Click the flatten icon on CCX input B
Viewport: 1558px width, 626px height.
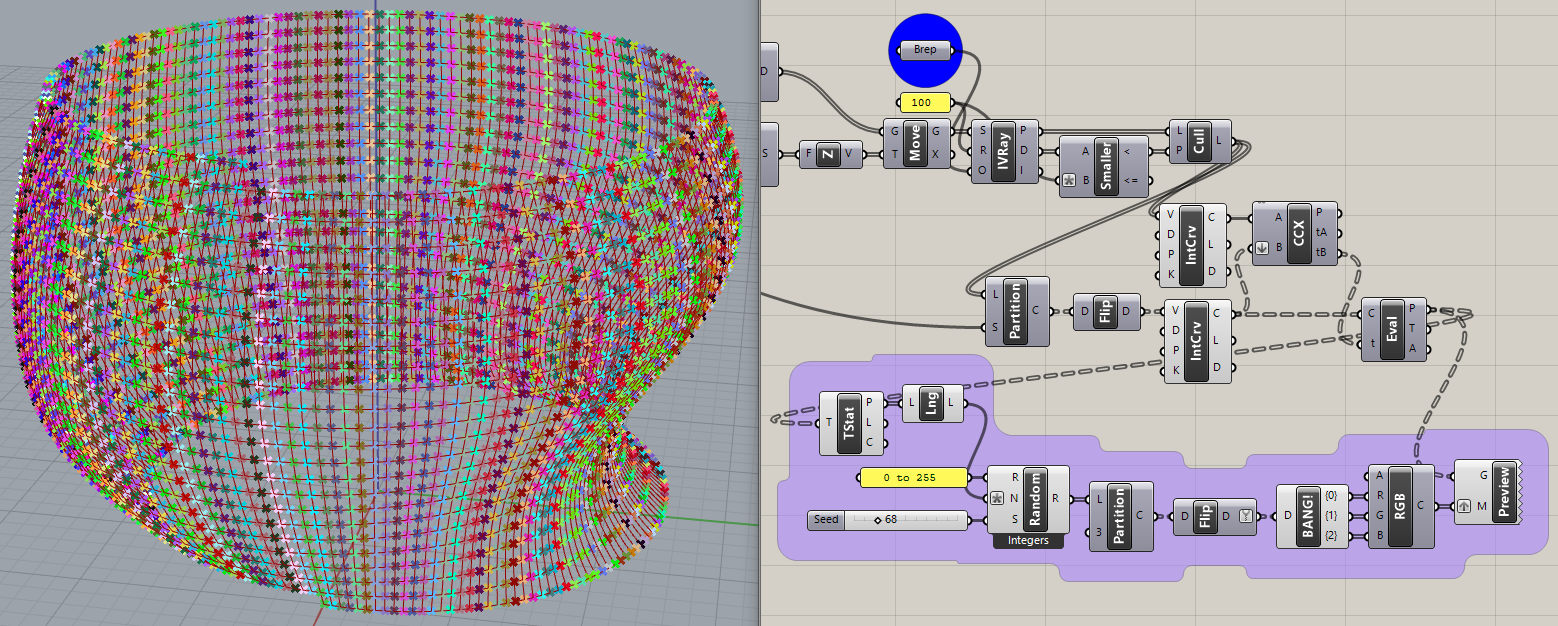[x=1262, y=248]
